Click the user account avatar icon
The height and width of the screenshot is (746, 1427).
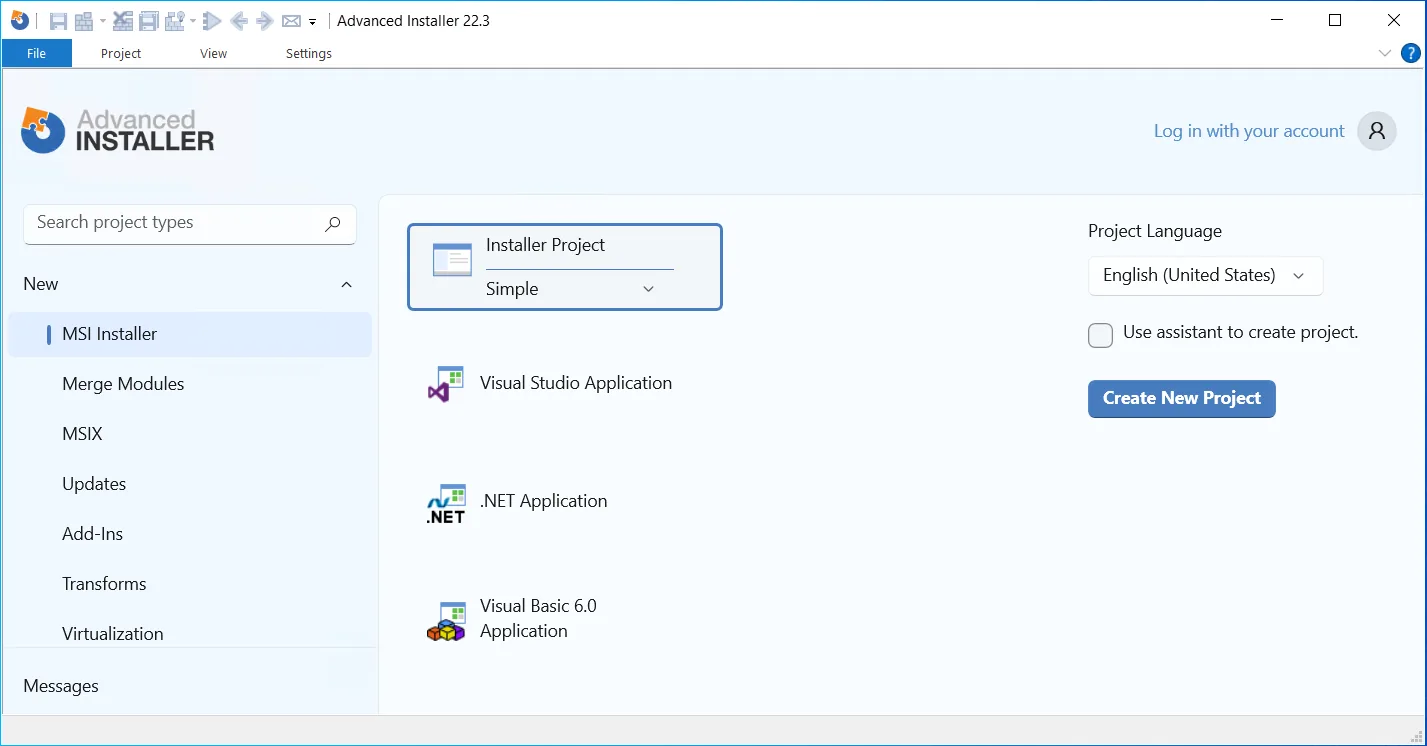(1377, 131)
